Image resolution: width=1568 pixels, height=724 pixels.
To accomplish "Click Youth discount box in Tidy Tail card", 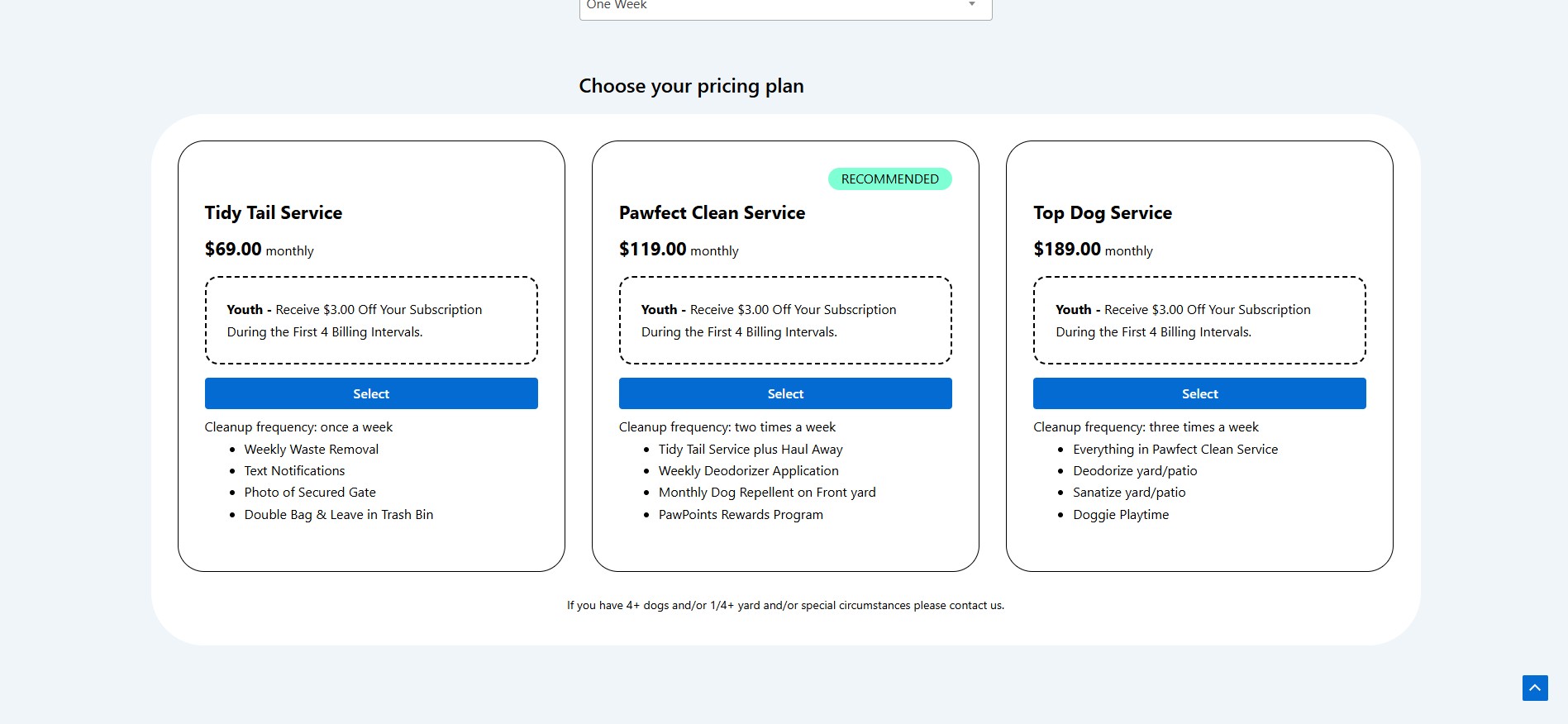I will [x=371, y=321].
